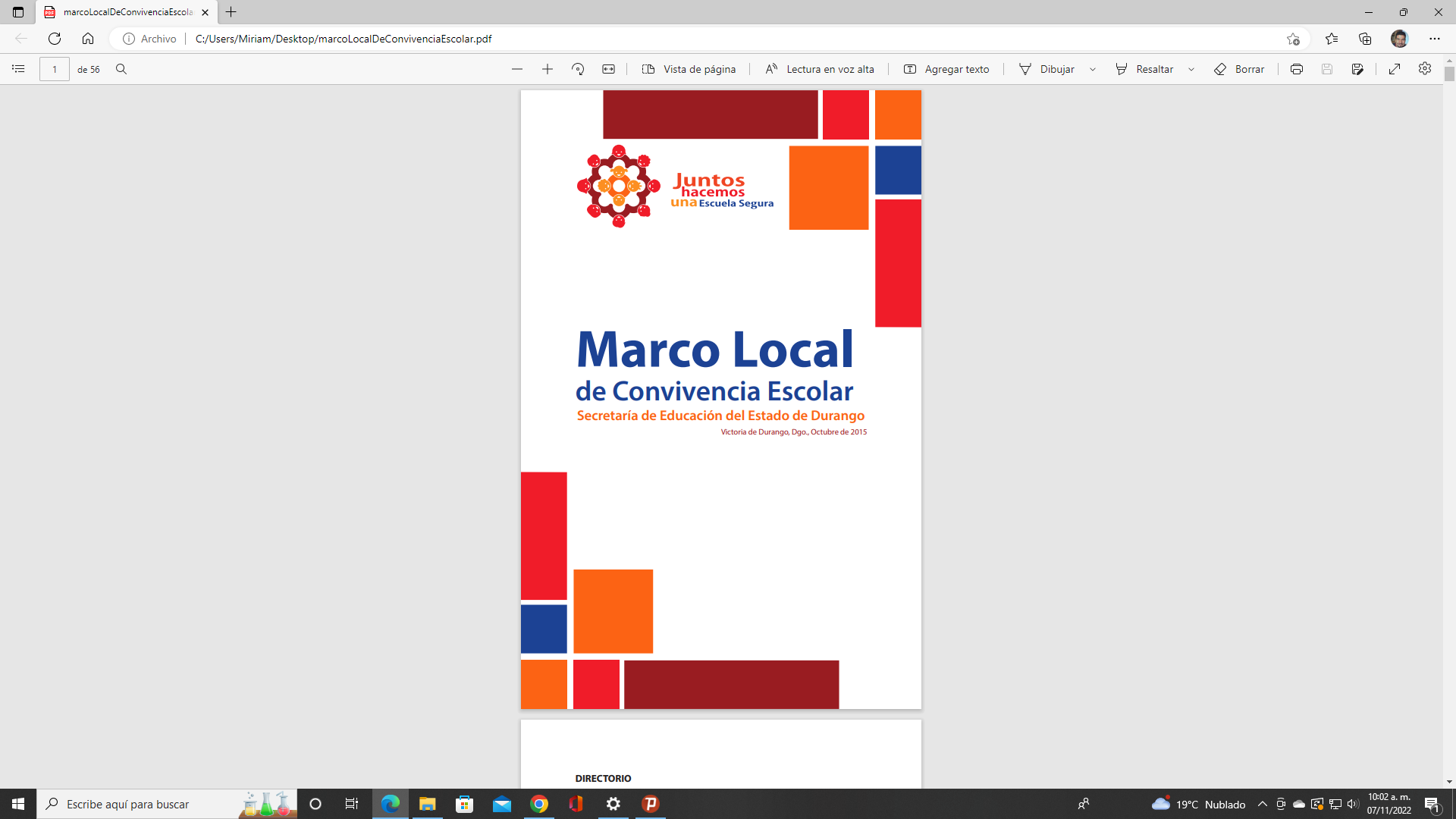Zoom in with the plus icon
The image size is (1456, 819).
(548, 69)
